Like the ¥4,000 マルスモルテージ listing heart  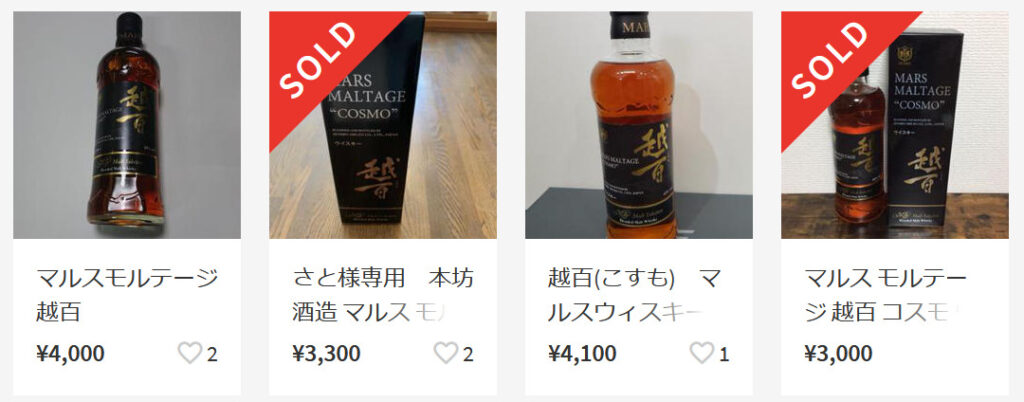pos(190,353)
